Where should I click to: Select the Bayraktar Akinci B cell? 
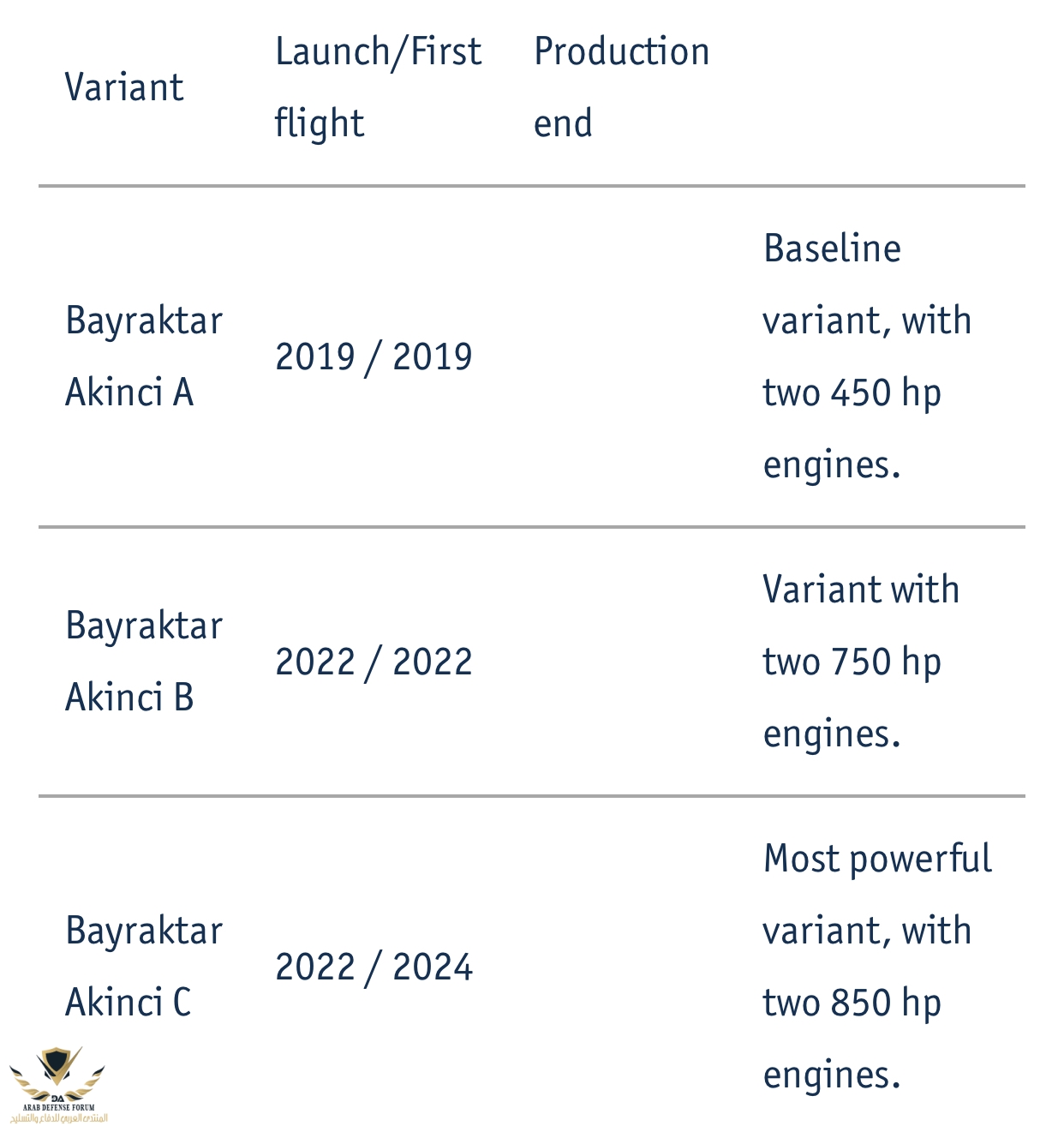(143, 662)
